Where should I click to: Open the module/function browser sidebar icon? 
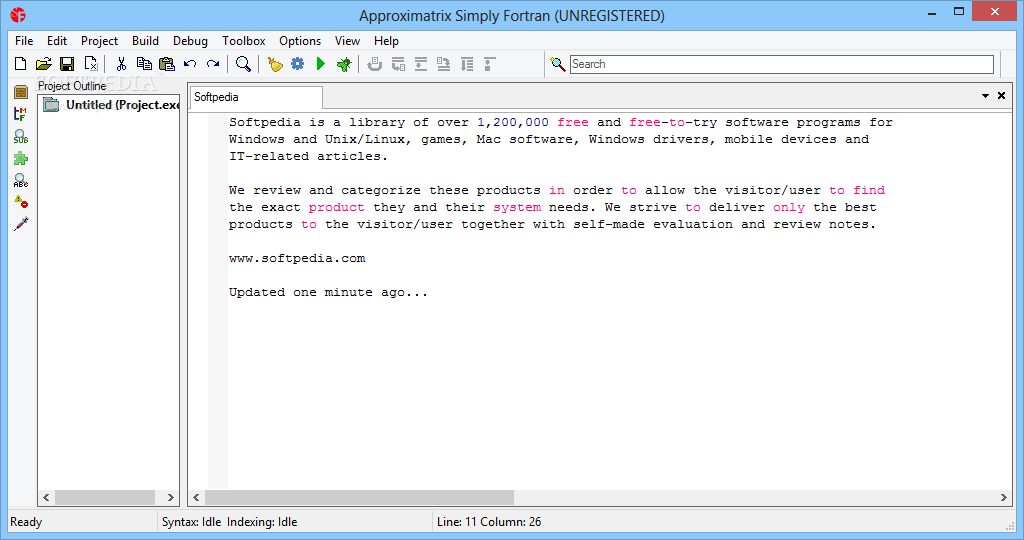(21, 114)
